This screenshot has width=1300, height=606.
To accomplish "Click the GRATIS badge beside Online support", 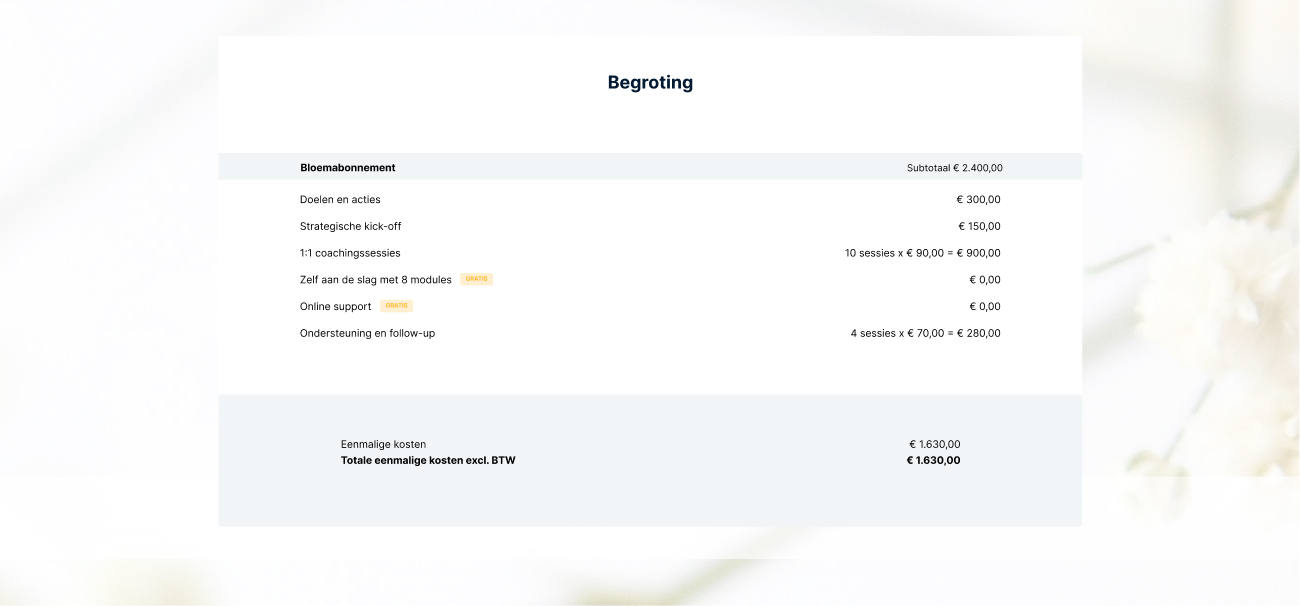I will [x=396, y=306].
